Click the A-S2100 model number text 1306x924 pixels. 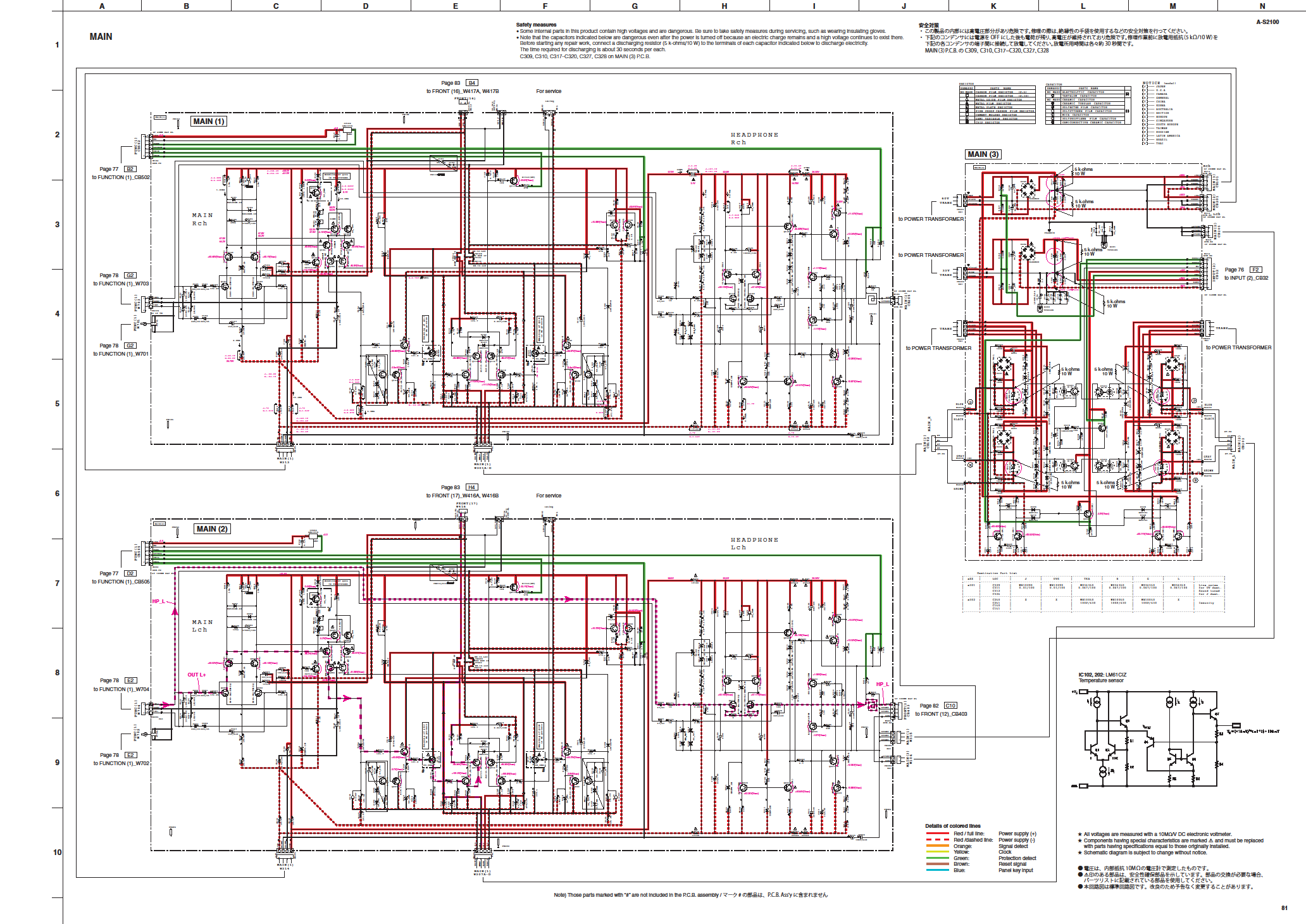pos(1267,22)
